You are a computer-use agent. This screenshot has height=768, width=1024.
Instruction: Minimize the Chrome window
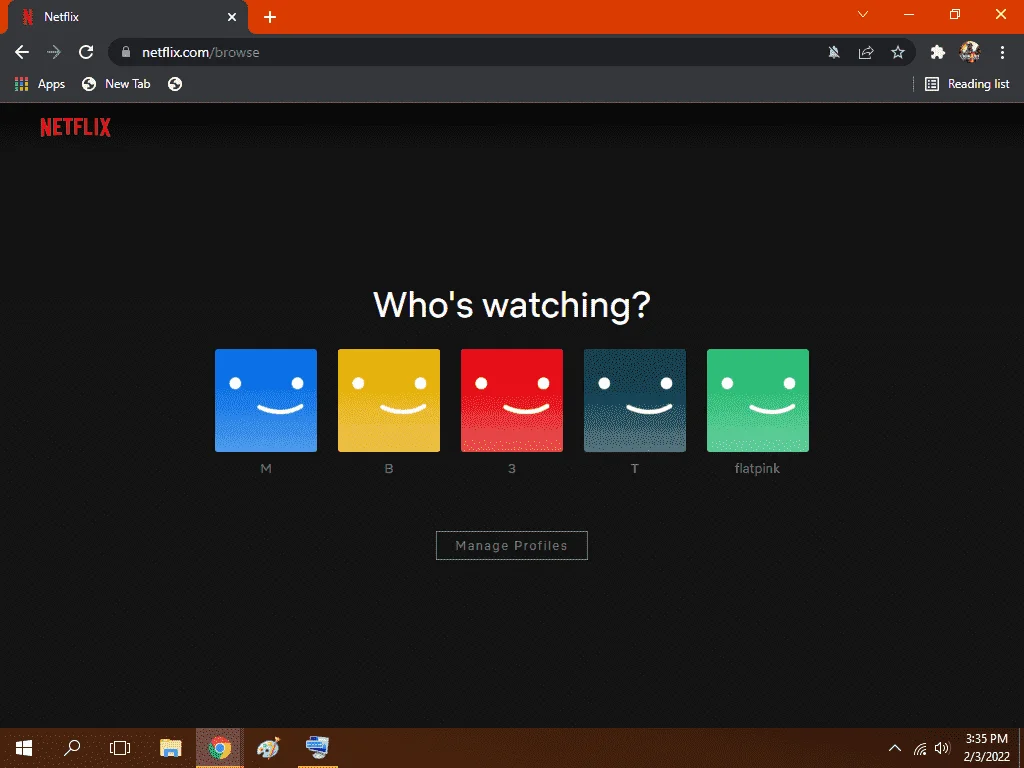point(909,14)
